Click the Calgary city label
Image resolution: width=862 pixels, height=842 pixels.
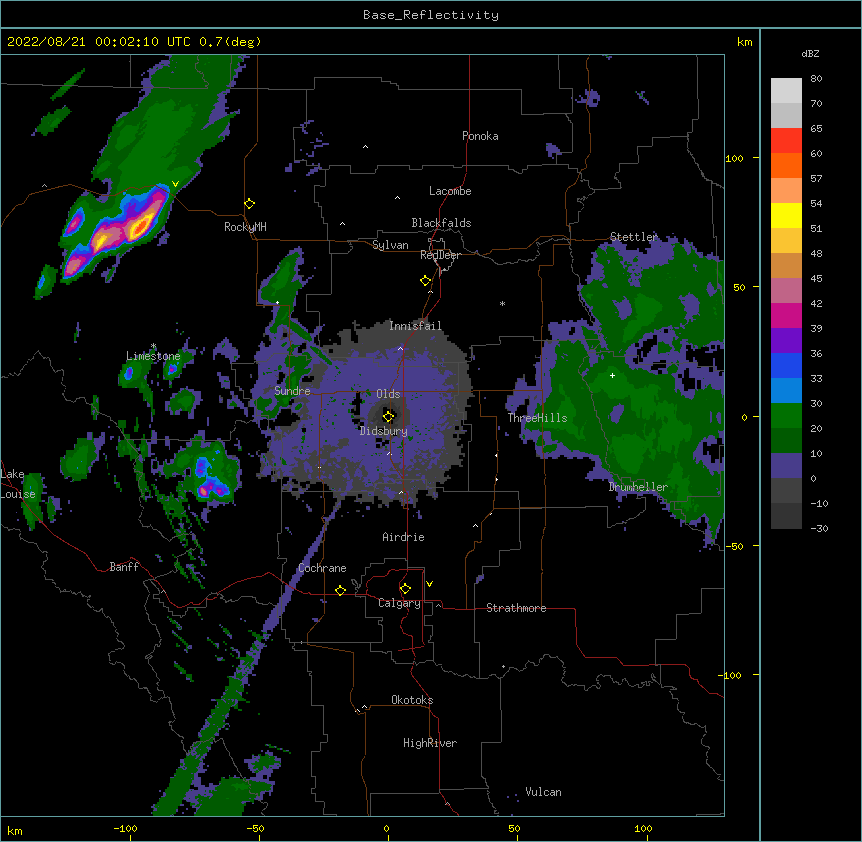point(399,603)
